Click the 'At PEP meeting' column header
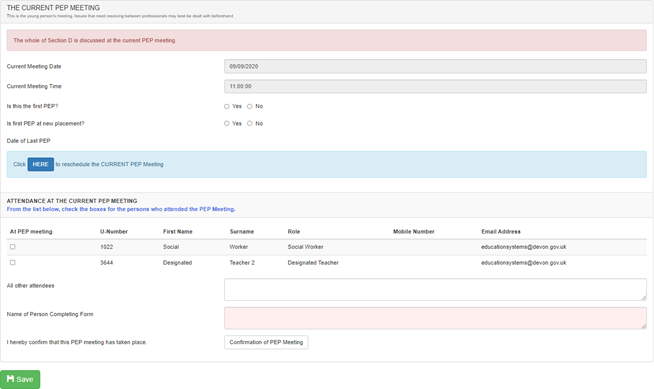The height and width of the screenshot is (389, 654). point(31,231)
